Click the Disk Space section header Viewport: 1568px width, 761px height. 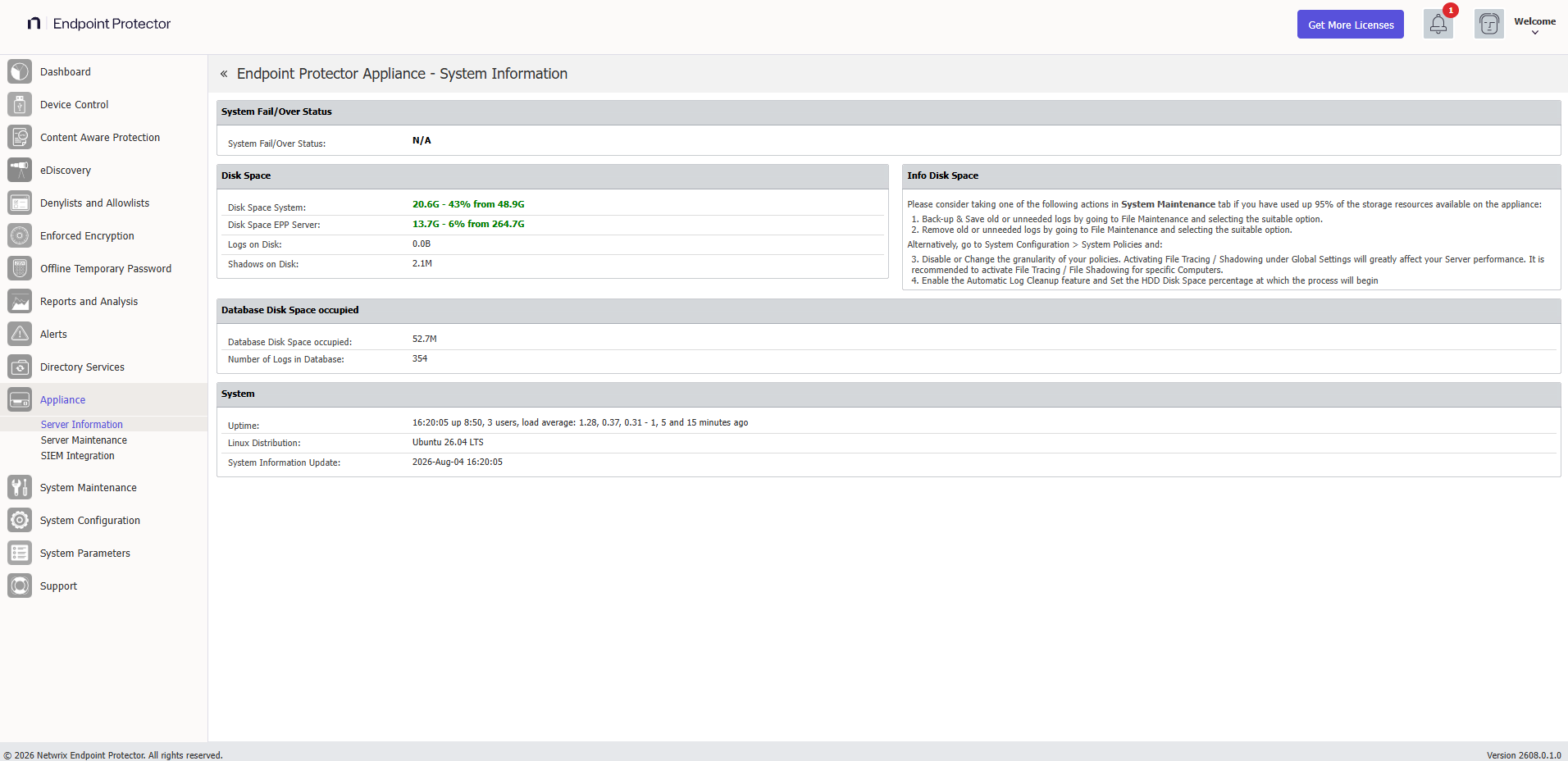click(246, 175)
